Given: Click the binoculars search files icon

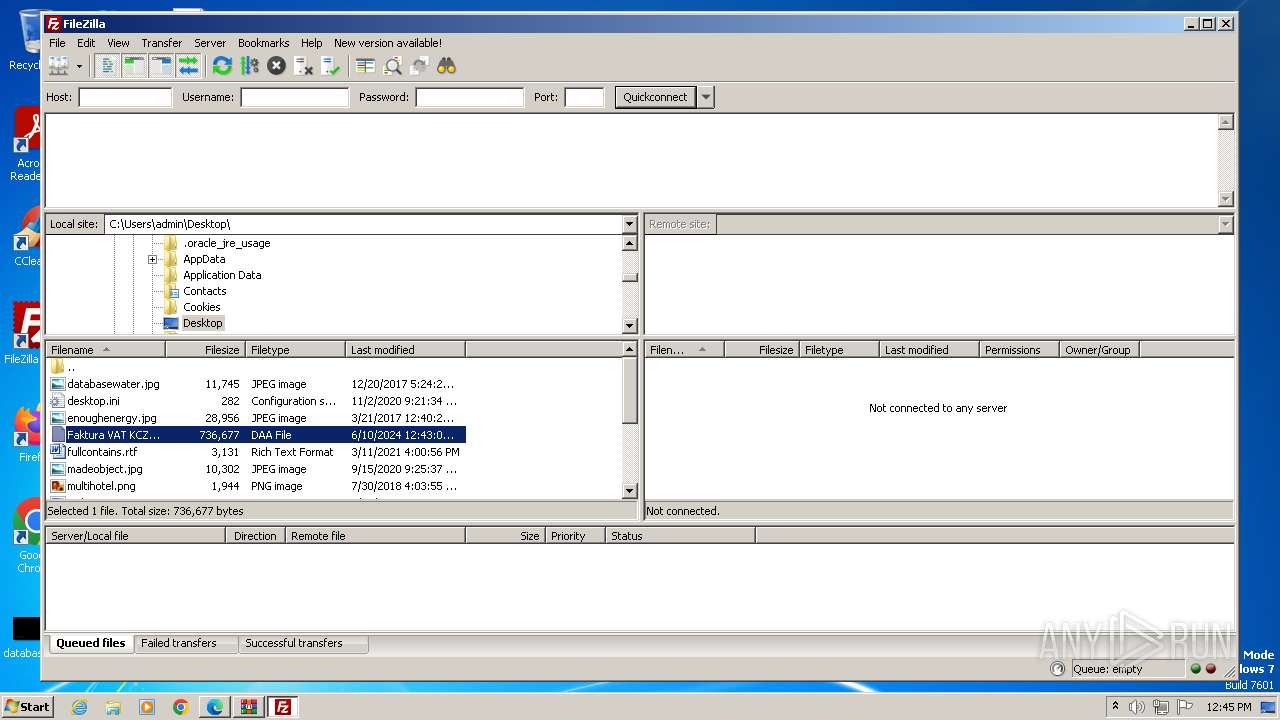Looking at the screenshot, I should pos(446,66).
